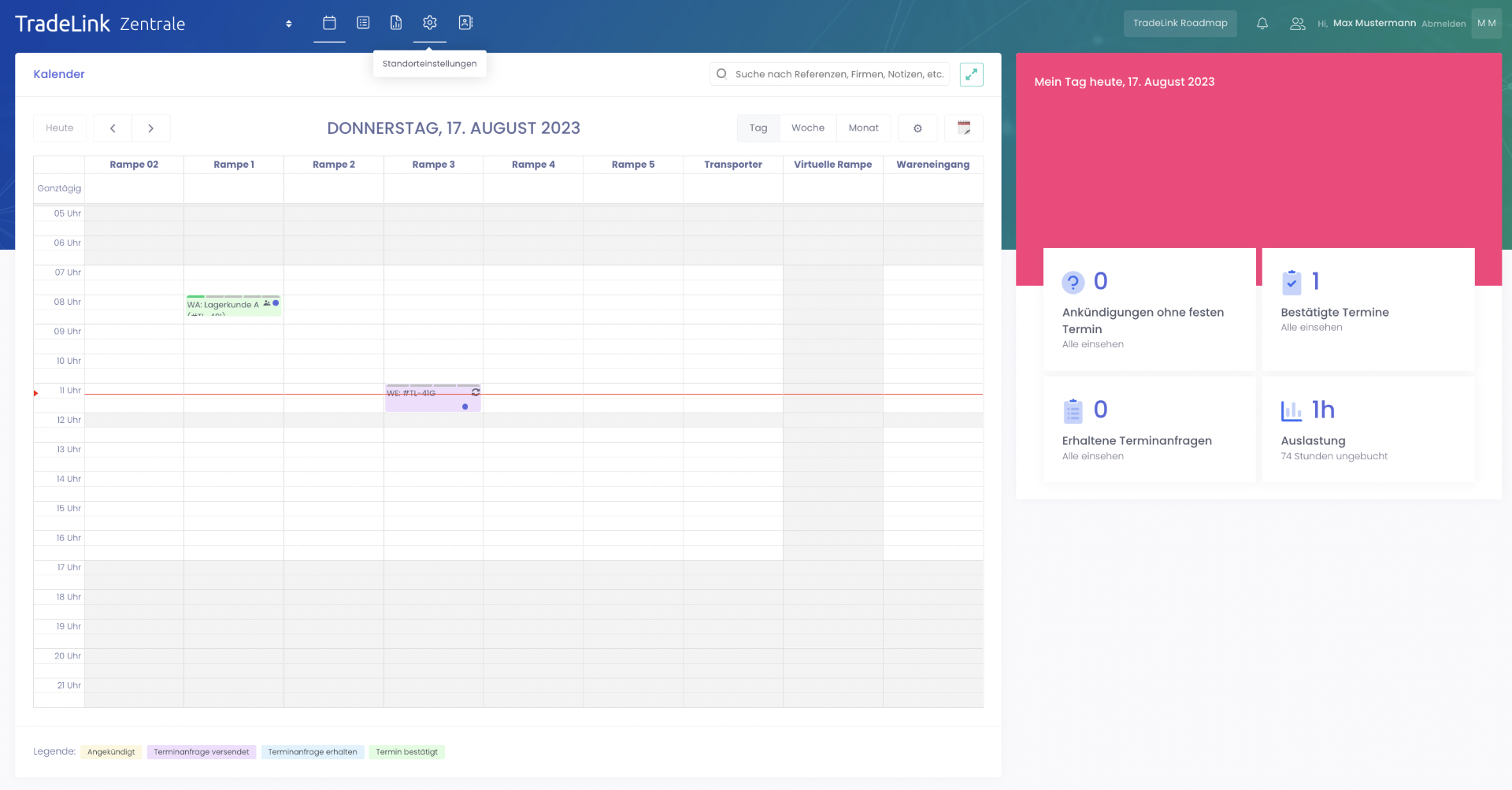Open the contacts address book icon
Image resolution: width=1512 pixels, height=790 pixels.
coord(465,23)
